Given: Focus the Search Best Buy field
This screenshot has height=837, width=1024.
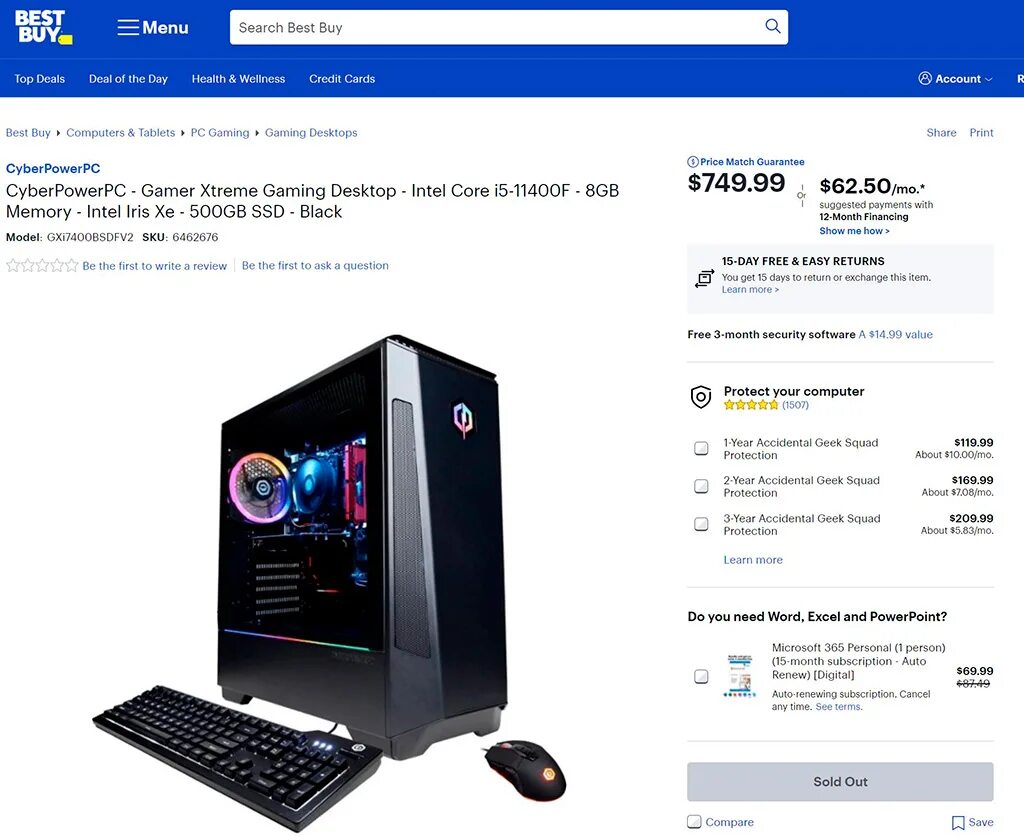Looking at the screenshot, I should click(x=496, y=27).
